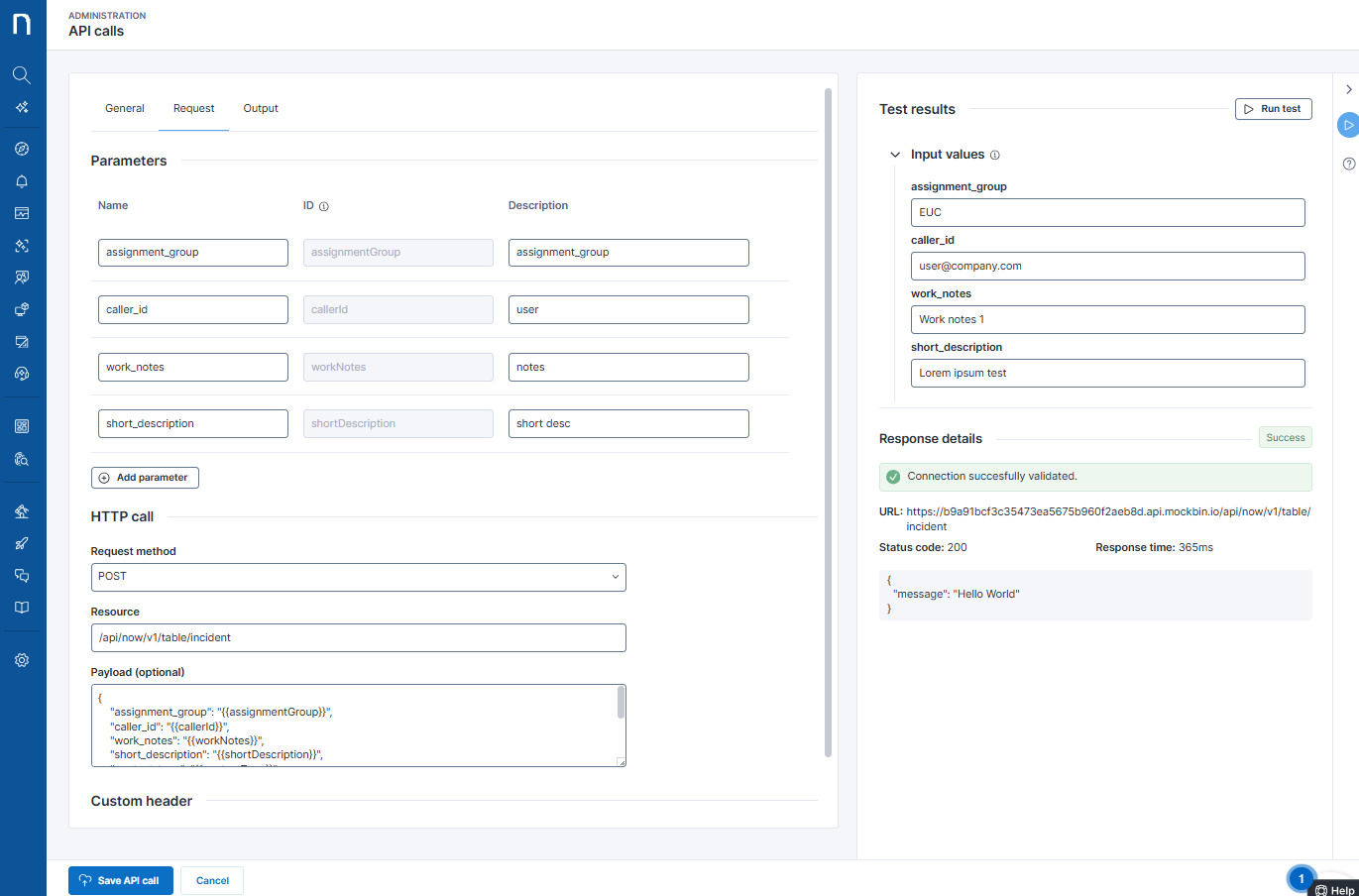
Task: Open the compass icon in sidebar
Action: 22,149
